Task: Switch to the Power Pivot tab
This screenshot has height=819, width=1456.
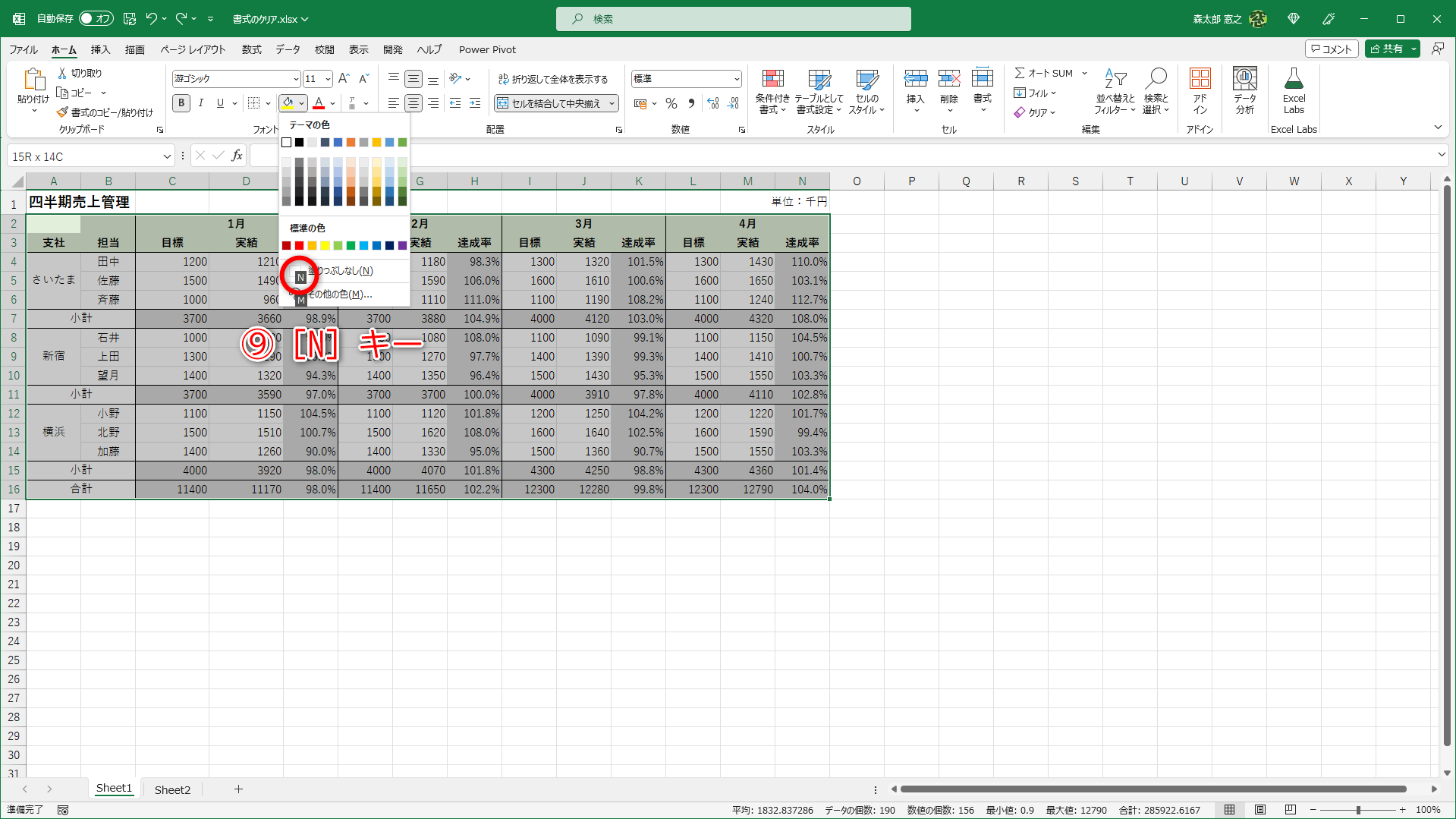Action: tap(487, 49)
